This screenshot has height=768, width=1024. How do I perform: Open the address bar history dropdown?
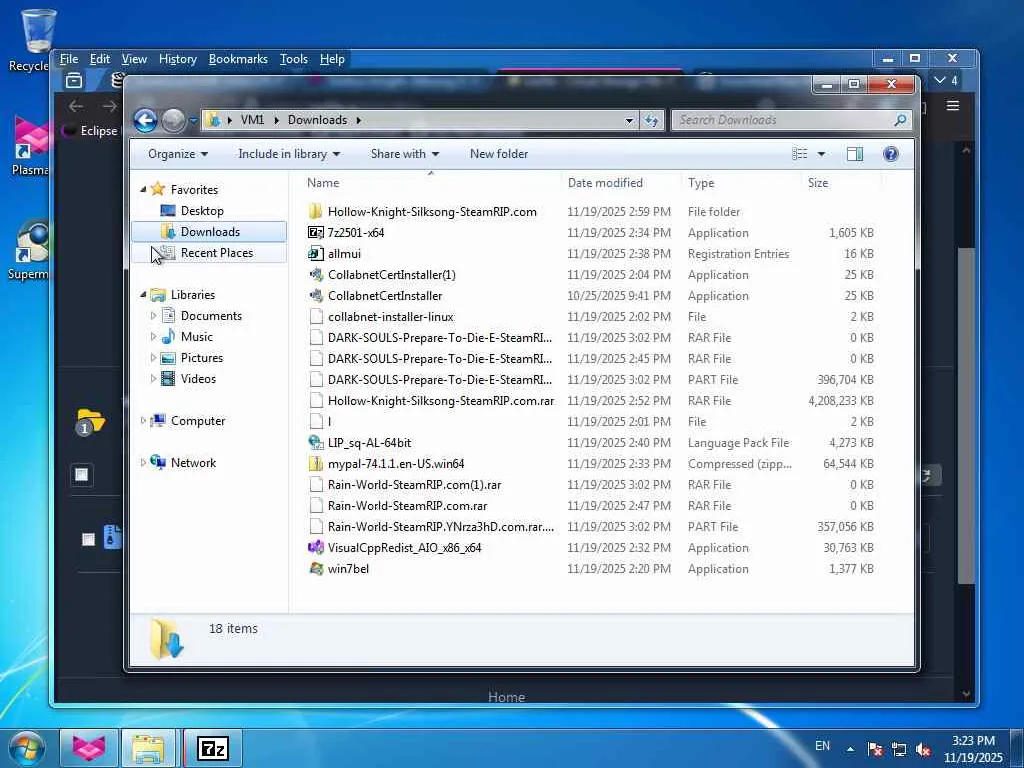tap(629, 120)
